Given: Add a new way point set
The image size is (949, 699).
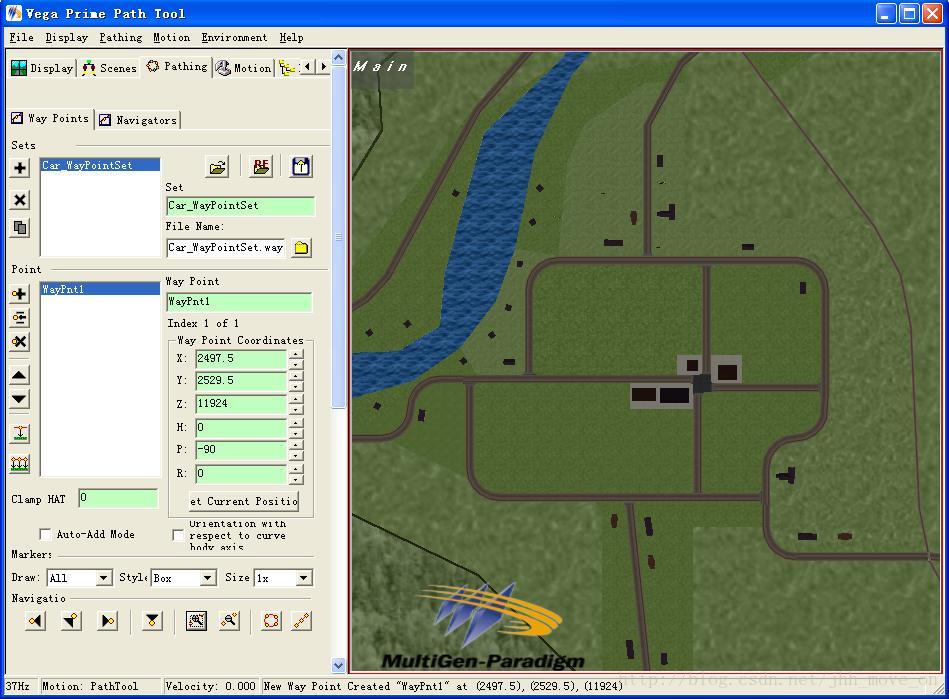Looking at the screenshot, I should pyautogui.click(x=19, y=168).
